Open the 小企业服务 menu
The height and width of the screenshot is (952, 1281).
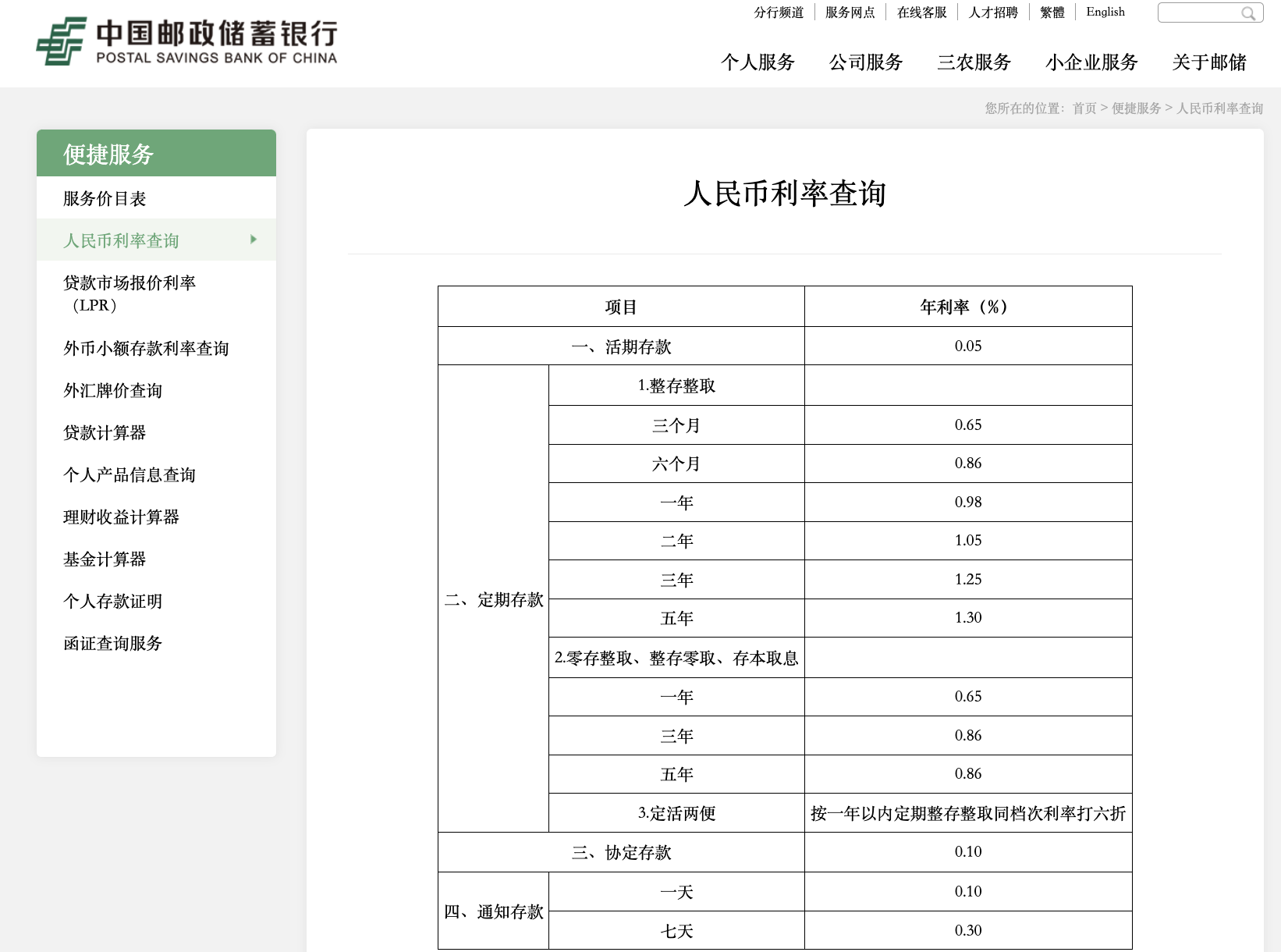[1091, 62]
